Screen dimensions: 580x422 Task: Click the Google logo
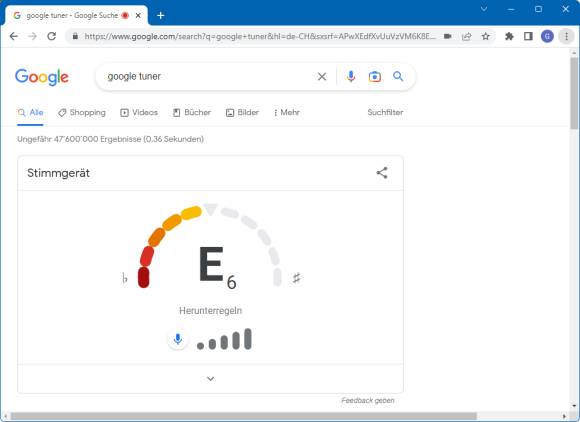point(42,77)
